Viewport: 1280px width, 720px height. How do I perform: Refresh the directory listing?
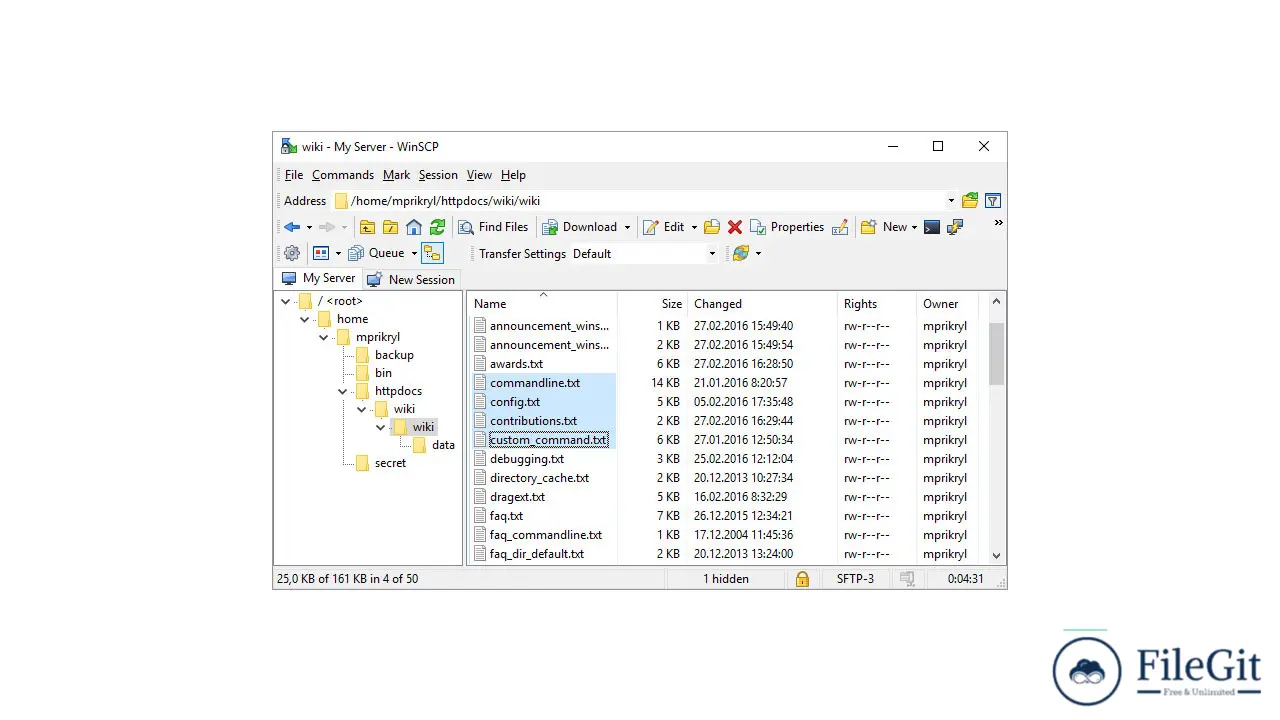[437, 227]
